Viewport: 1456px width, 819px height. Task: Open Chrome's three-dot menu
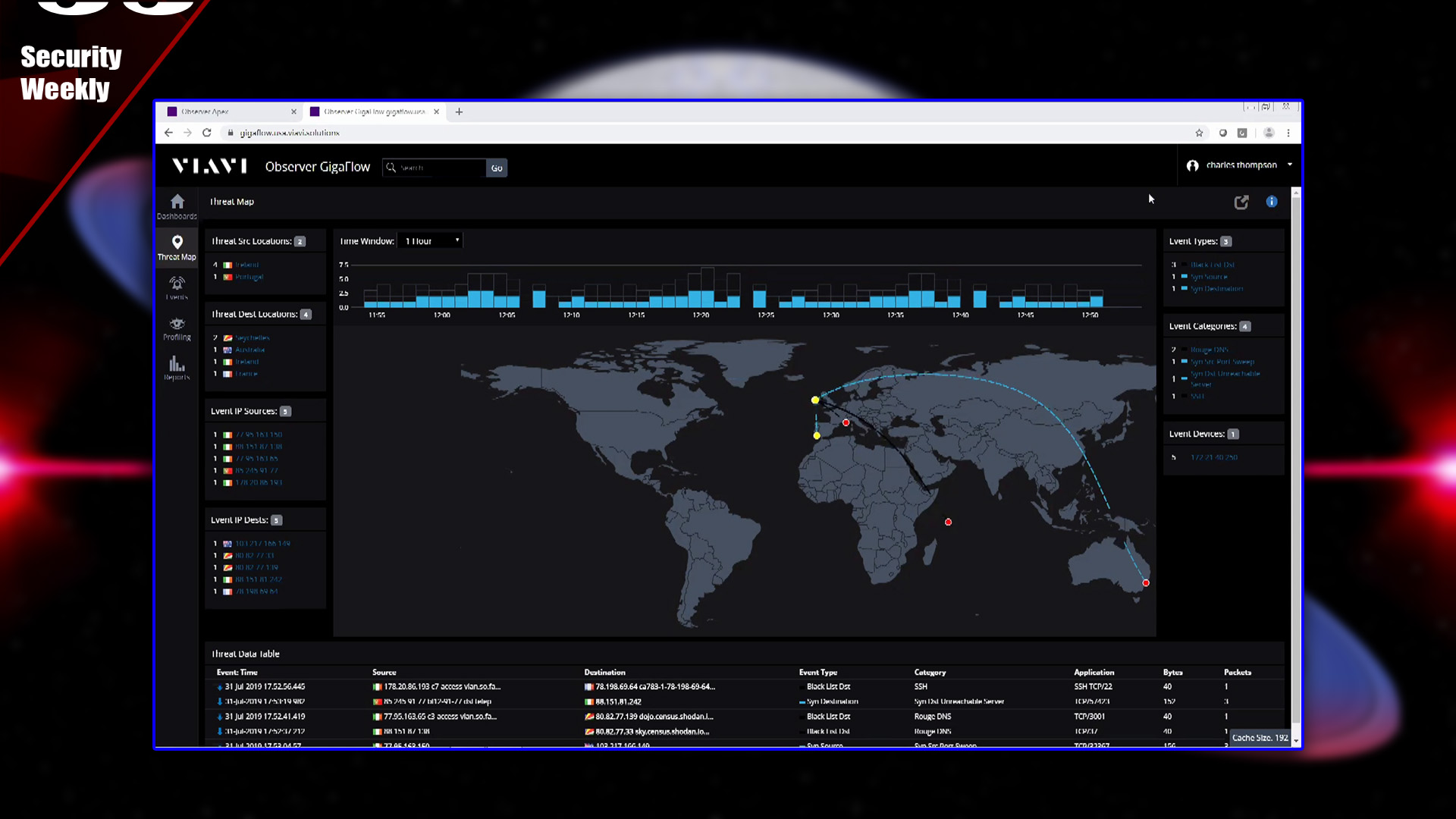tap(1288, 133)
